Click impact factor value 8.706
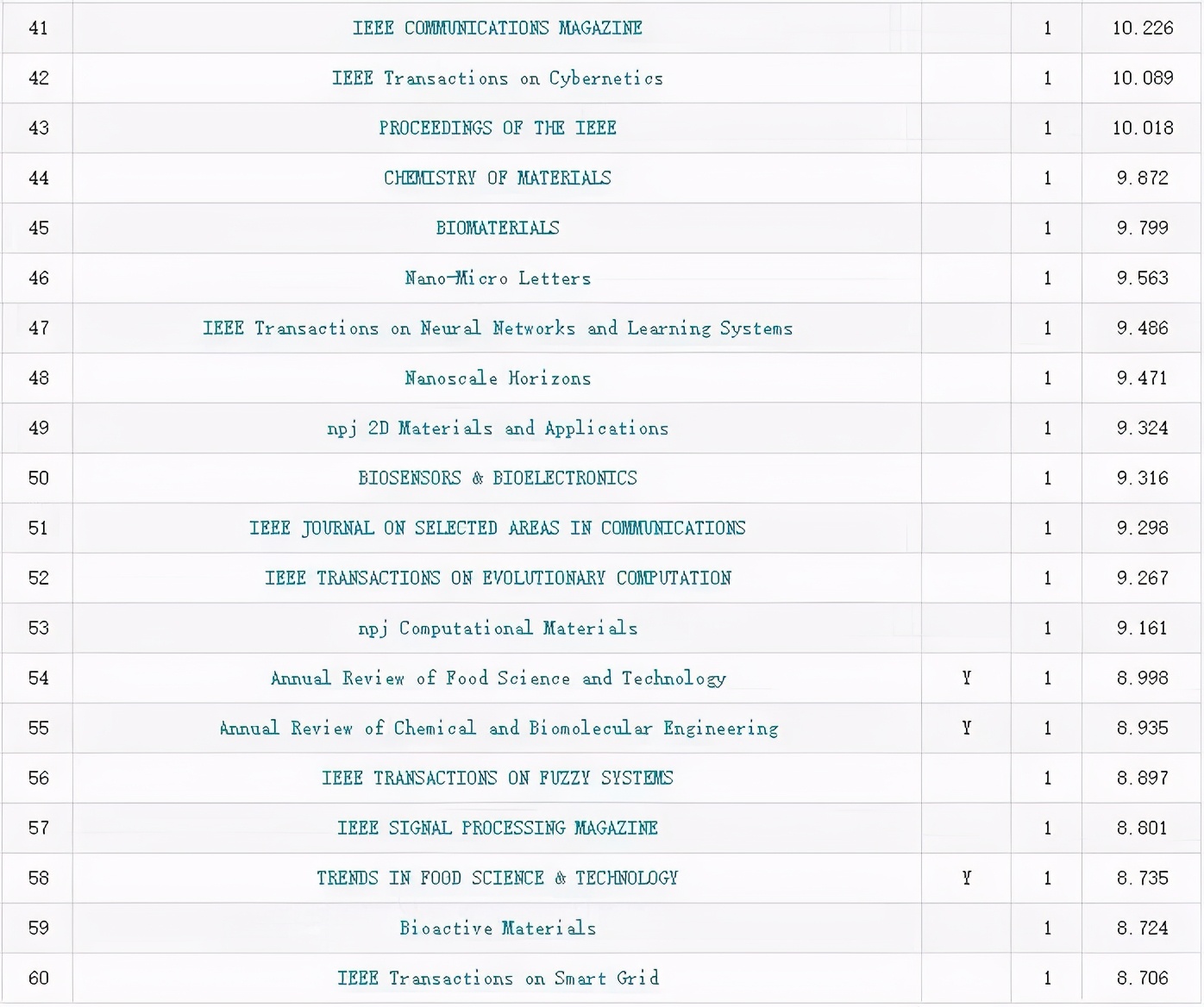Viewport: 1204px width, 1007px height. click(1143, 978)
